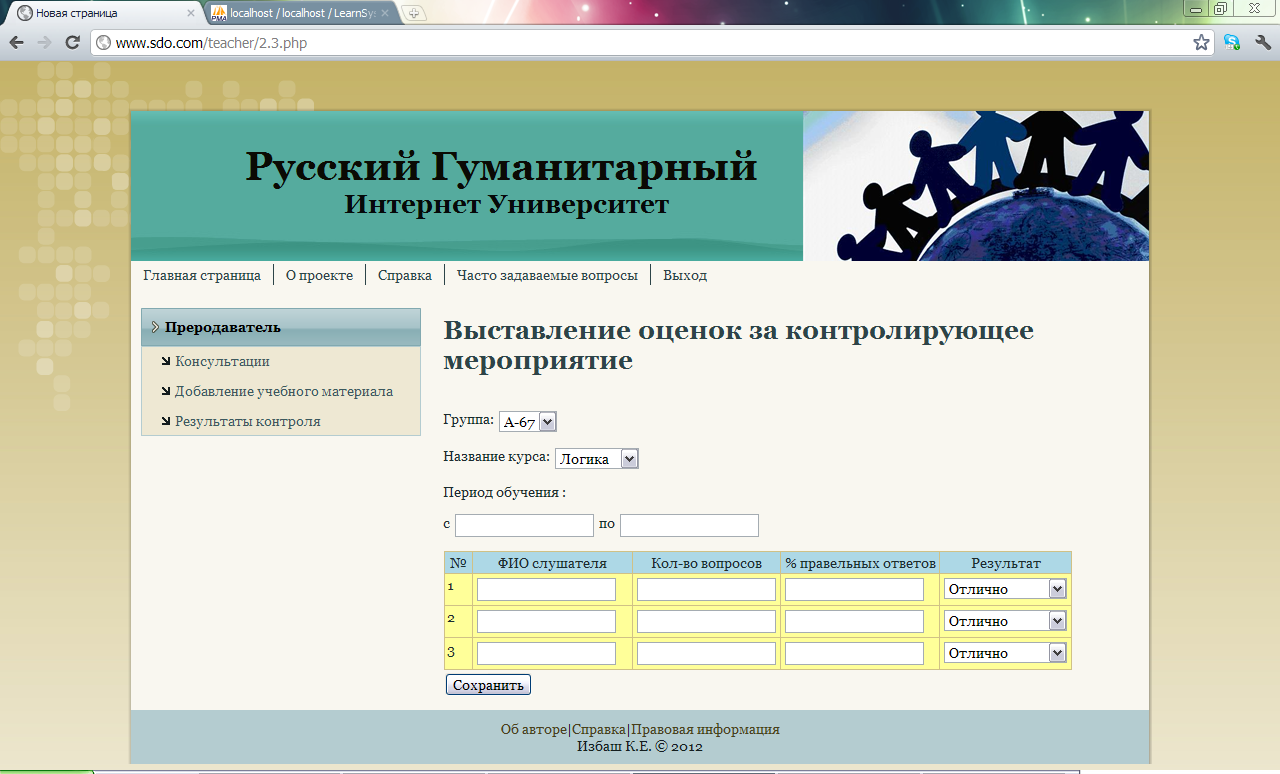
Task: Go back with browser back arrow
Action: click(17, 42)
